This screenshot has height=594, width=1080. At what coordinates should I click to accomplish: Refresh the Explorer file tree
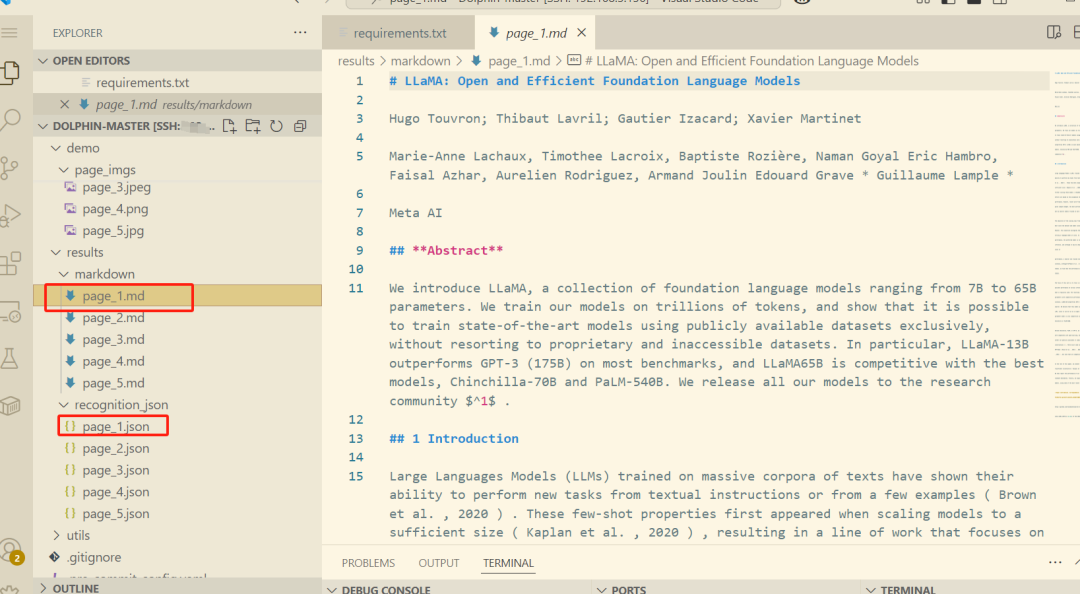click(276, 126)
